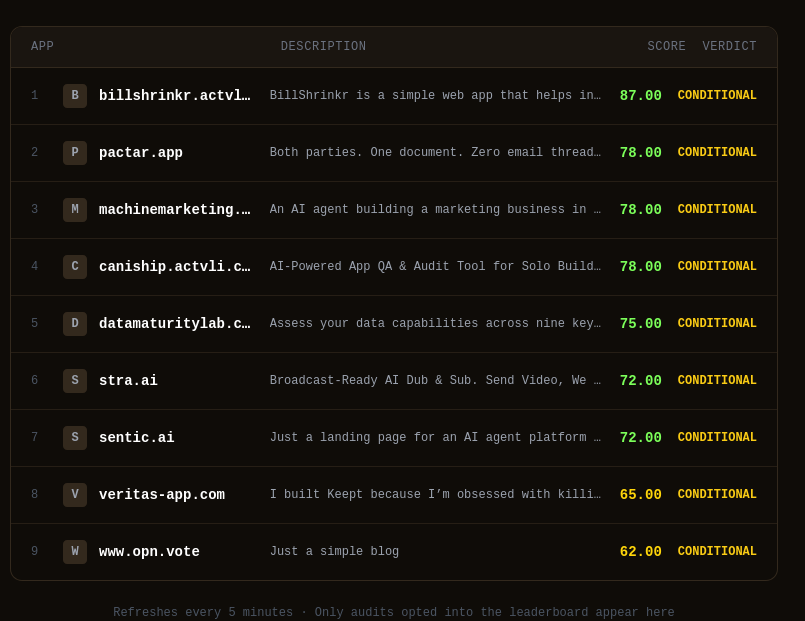Click the C avatar icon for caniship
This screenshot has width=805, height=621.
75,267
